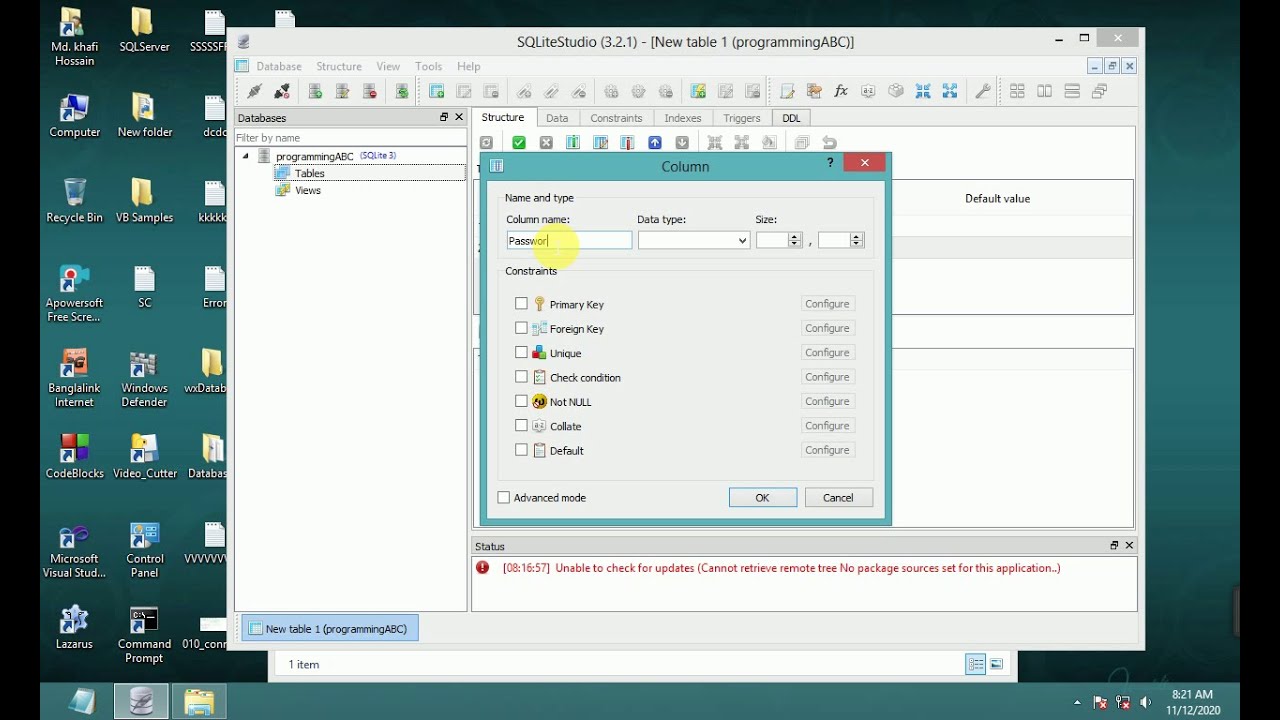The height and width of the screenshot is (720, 1280).
Task: Click Configure next to Primary Key
Action: point(827,304)
